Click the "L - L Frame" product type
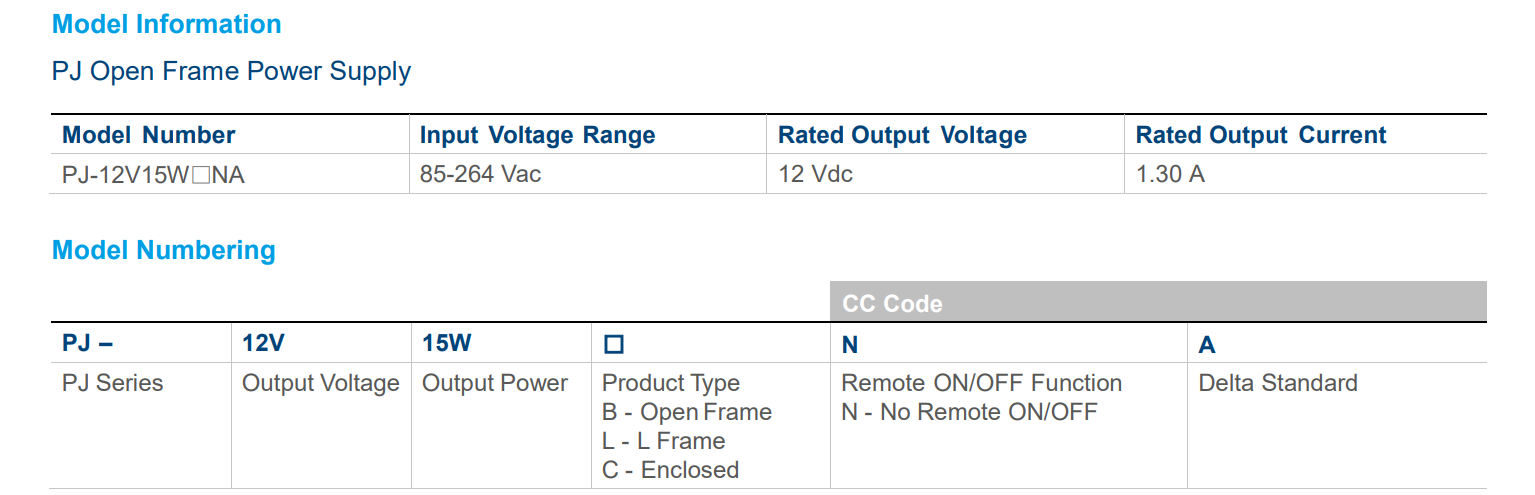The width and height of the screenshot is (1535, 495). [x=663, y=441]
